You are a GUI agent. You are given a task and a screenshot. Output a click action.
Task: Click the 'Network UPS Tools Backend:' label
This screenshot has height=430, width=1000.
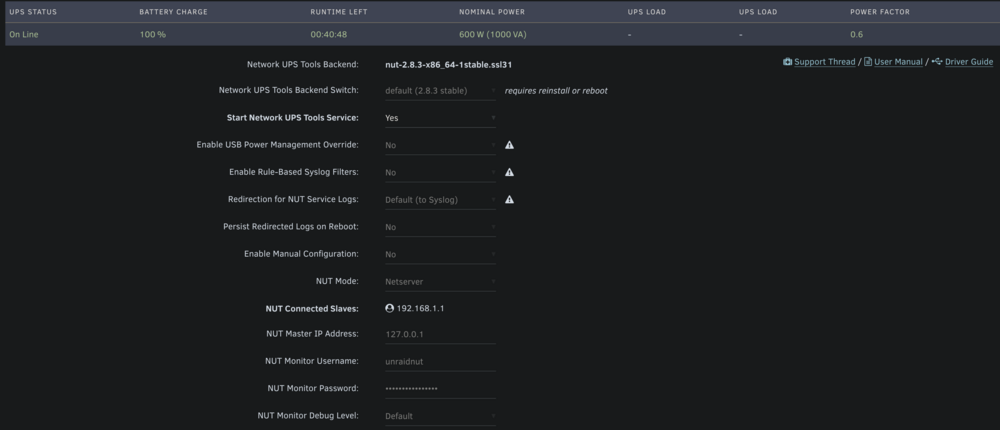click(303, 64)
